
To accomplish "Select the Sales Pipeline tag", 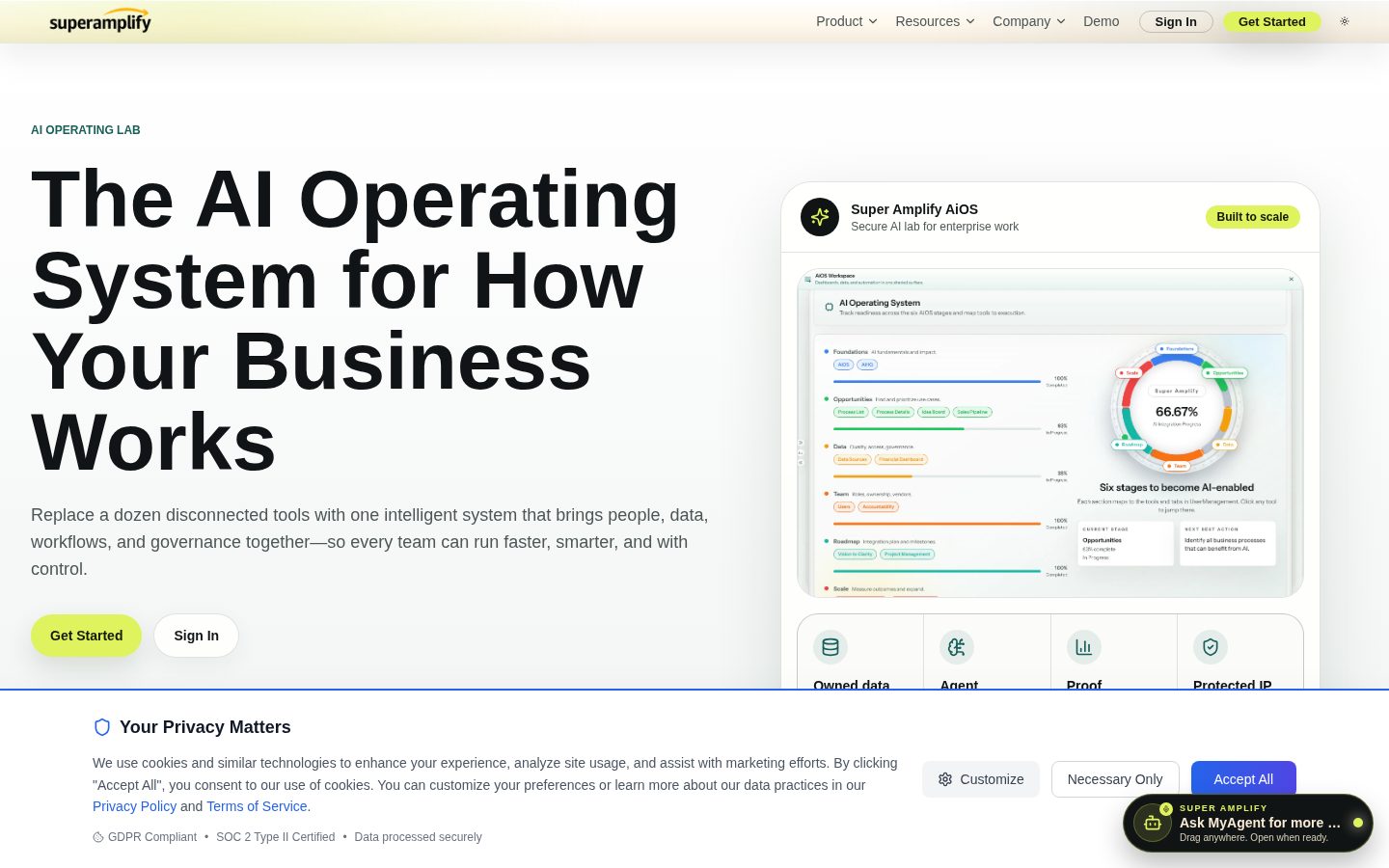I will pyautogui.click(x=972, y=412).
